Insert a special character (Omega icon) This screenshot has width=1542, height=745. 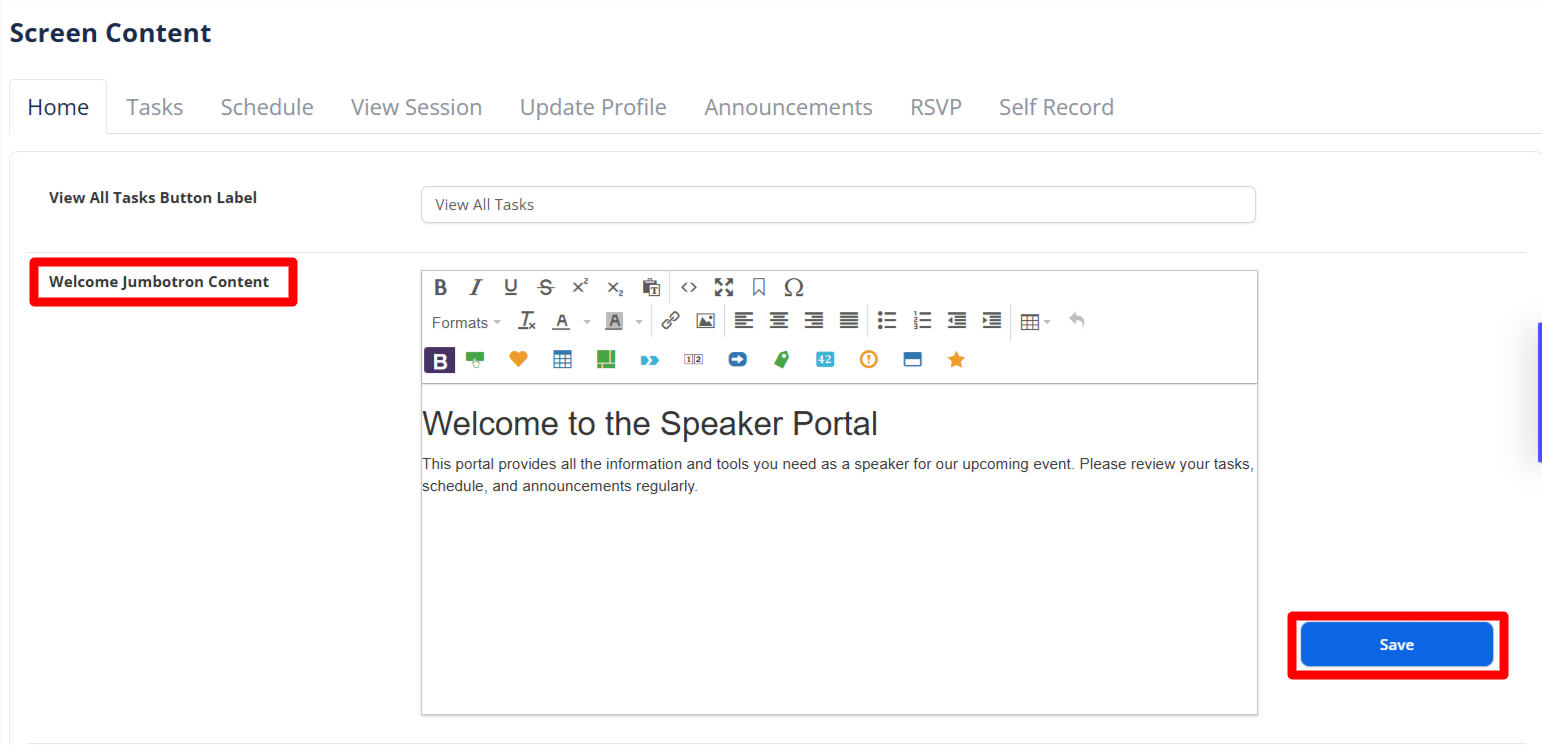(x=794, y=288)
